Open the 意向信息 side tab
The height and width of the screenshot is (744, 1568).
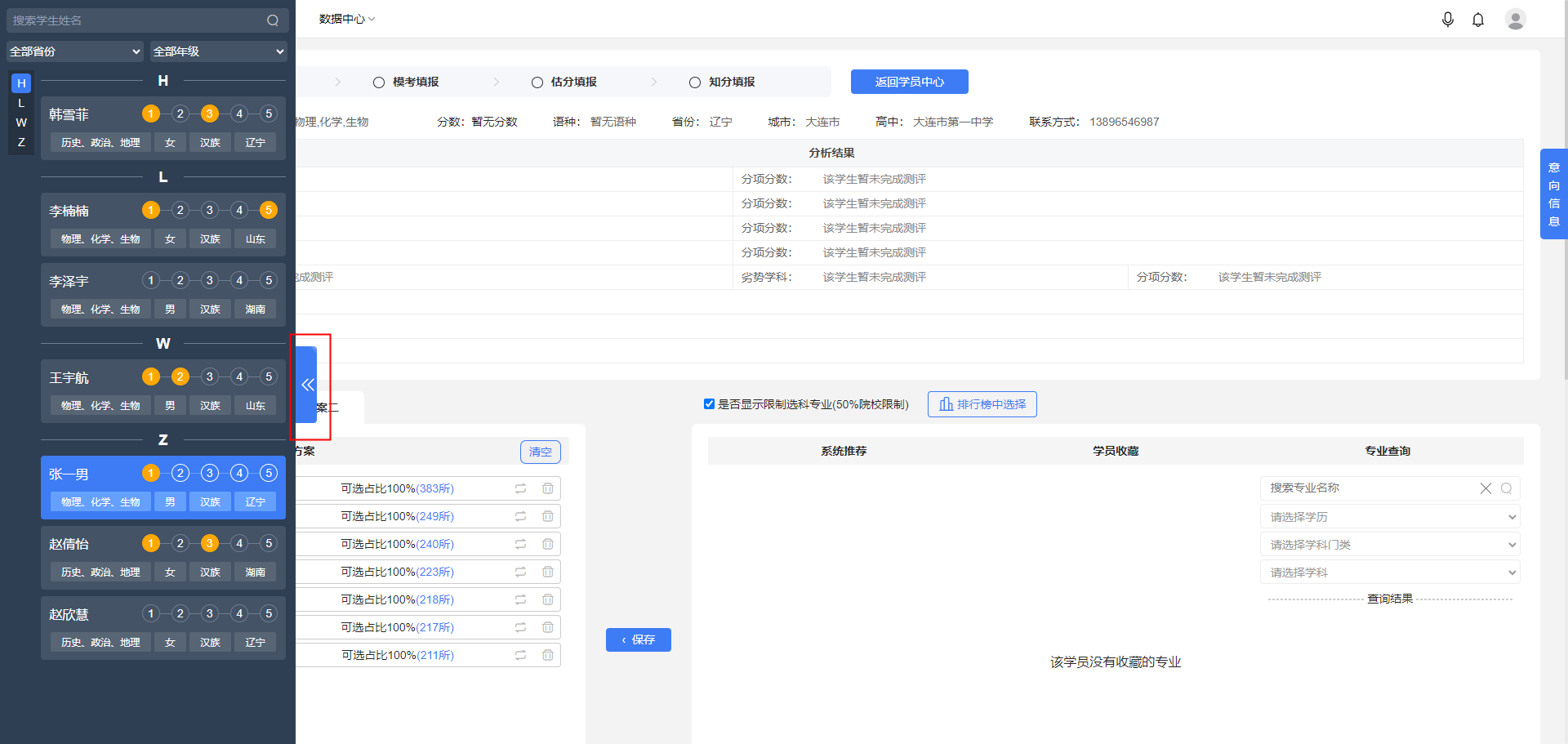(1553, 194)
